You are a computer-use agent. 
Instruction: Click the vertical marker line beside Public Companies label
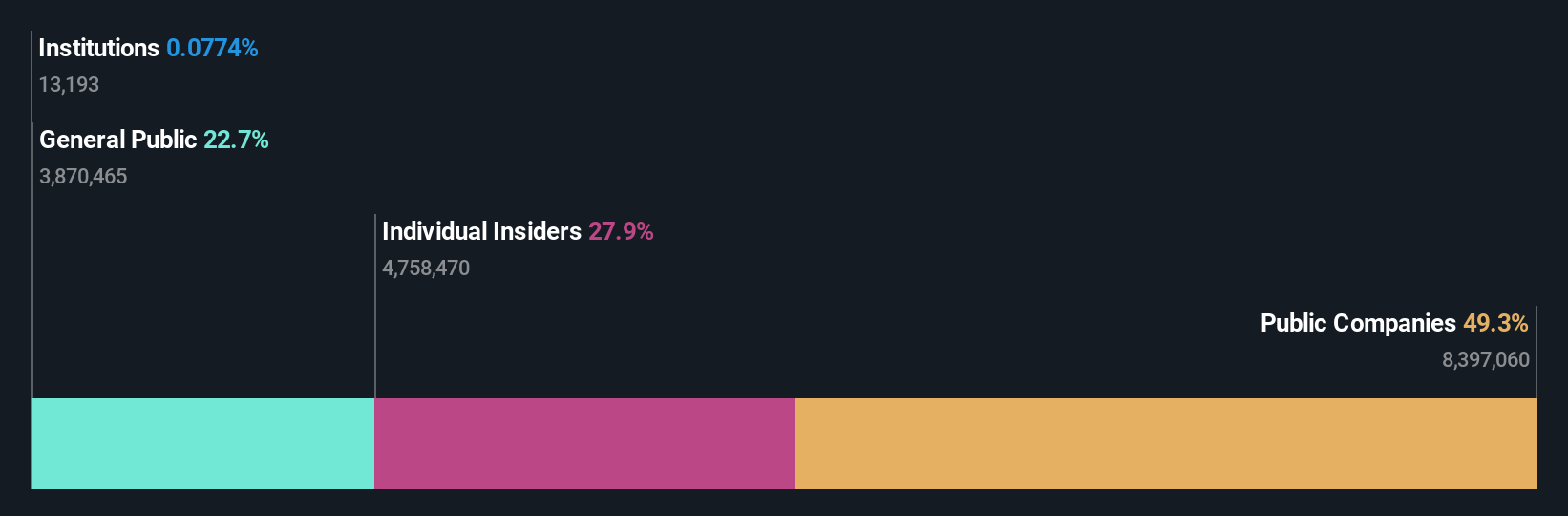[1536, 352]
